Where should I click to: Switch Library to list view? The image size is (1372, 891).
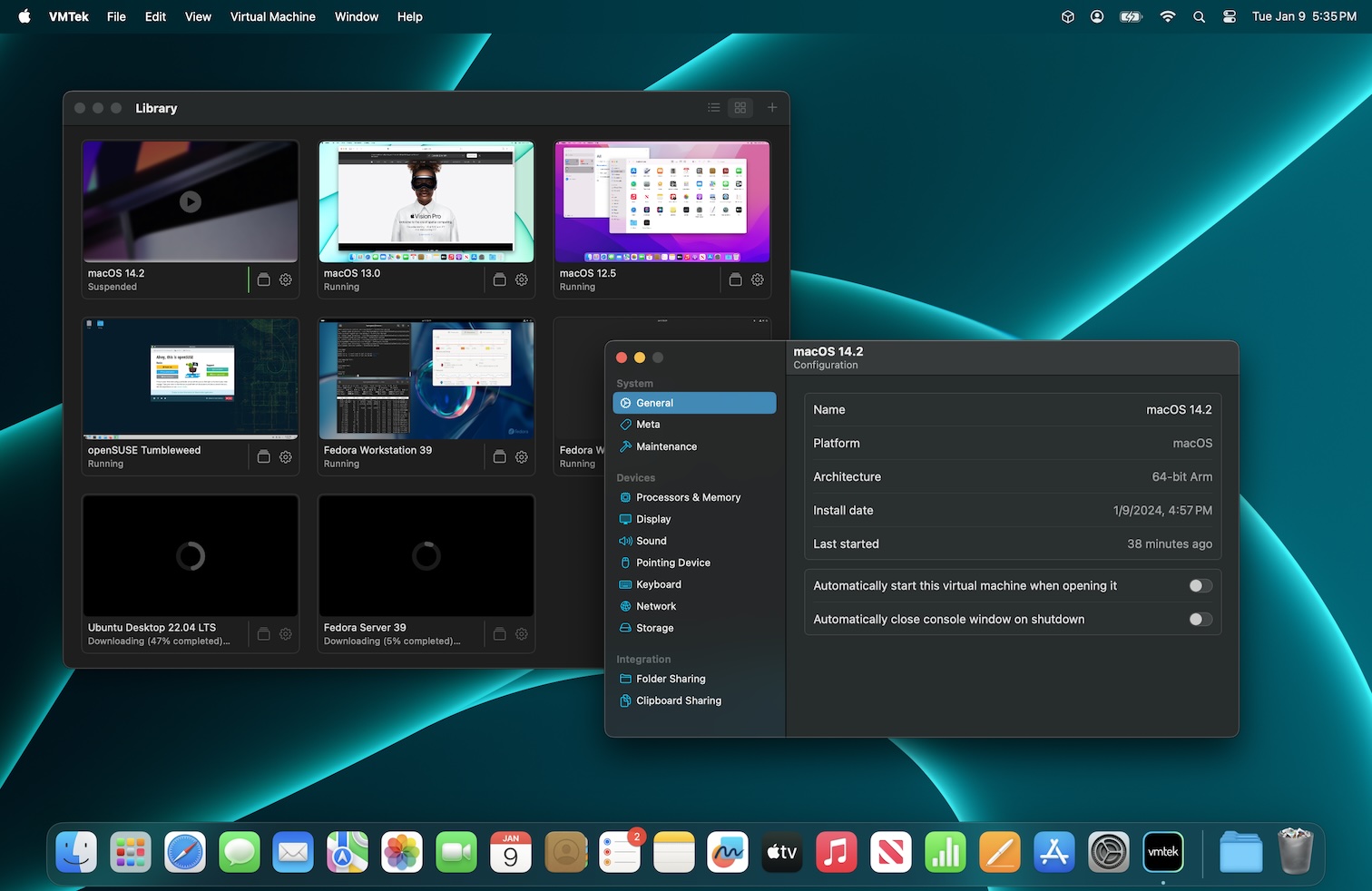(714, 108)
